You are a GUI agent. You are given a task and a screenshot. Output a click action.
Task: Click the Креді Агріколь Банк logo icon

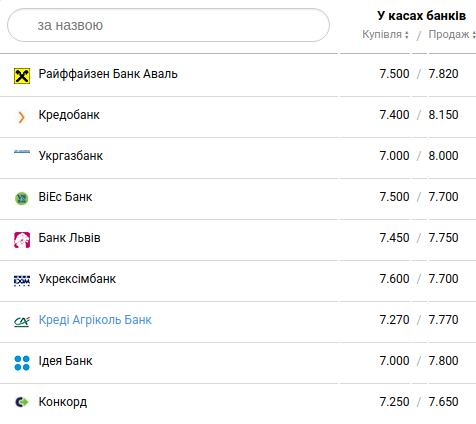(22, 322)
